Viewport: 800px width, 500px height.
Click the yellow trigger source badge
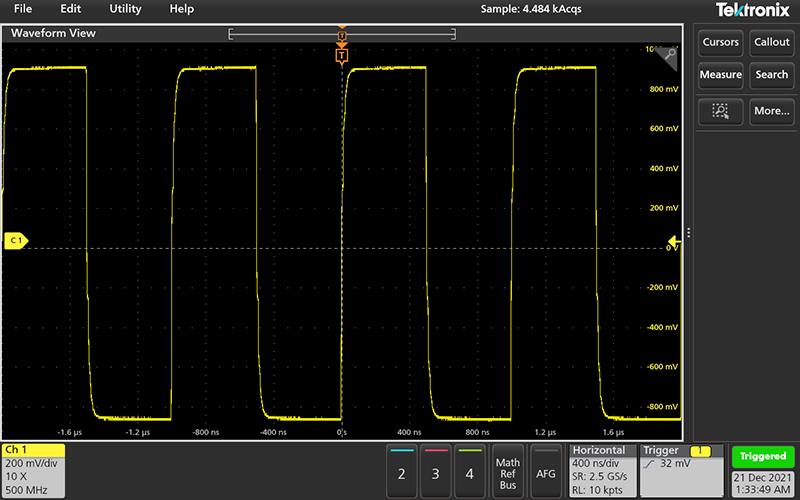[702, 451]
